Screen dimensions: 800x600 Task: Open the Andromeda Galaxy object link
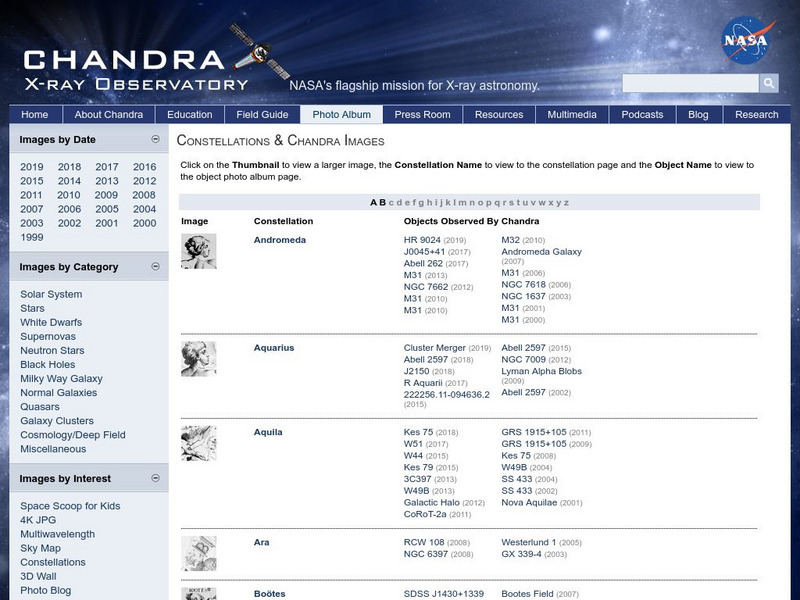[x=541, y=252]
